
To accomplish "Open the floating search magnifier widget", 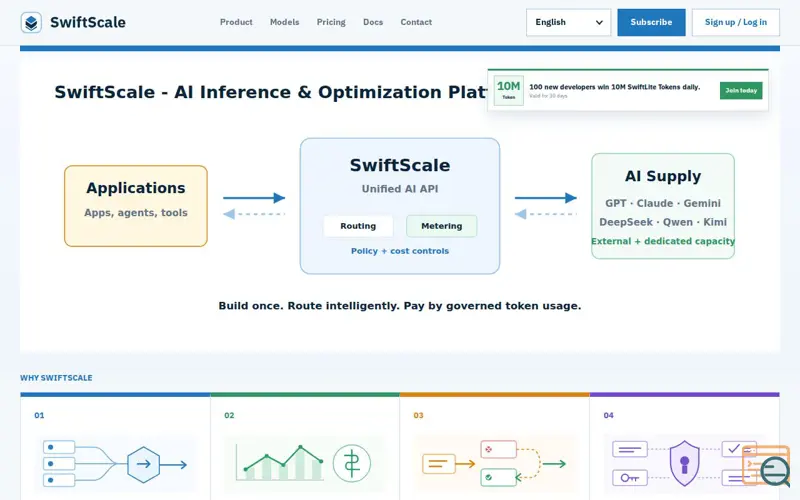I will 767,465.
